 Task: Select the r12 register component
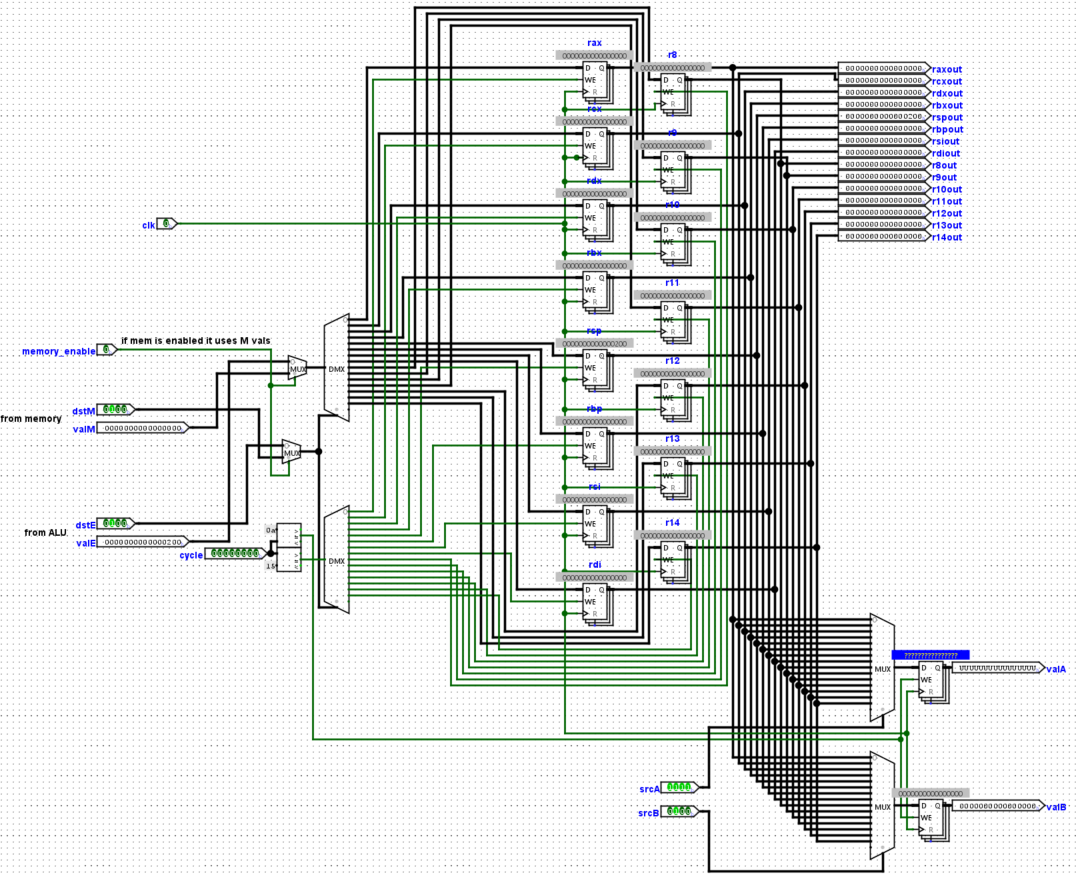(674, 400)
